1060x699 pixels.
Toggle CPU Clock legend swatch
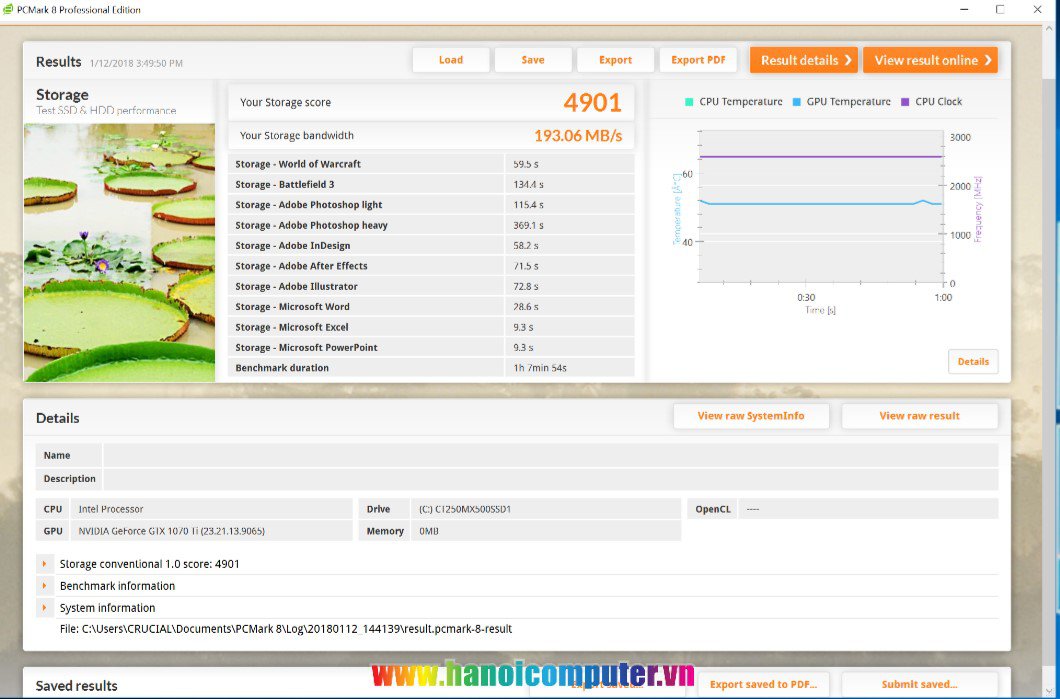tap(905, 102)
